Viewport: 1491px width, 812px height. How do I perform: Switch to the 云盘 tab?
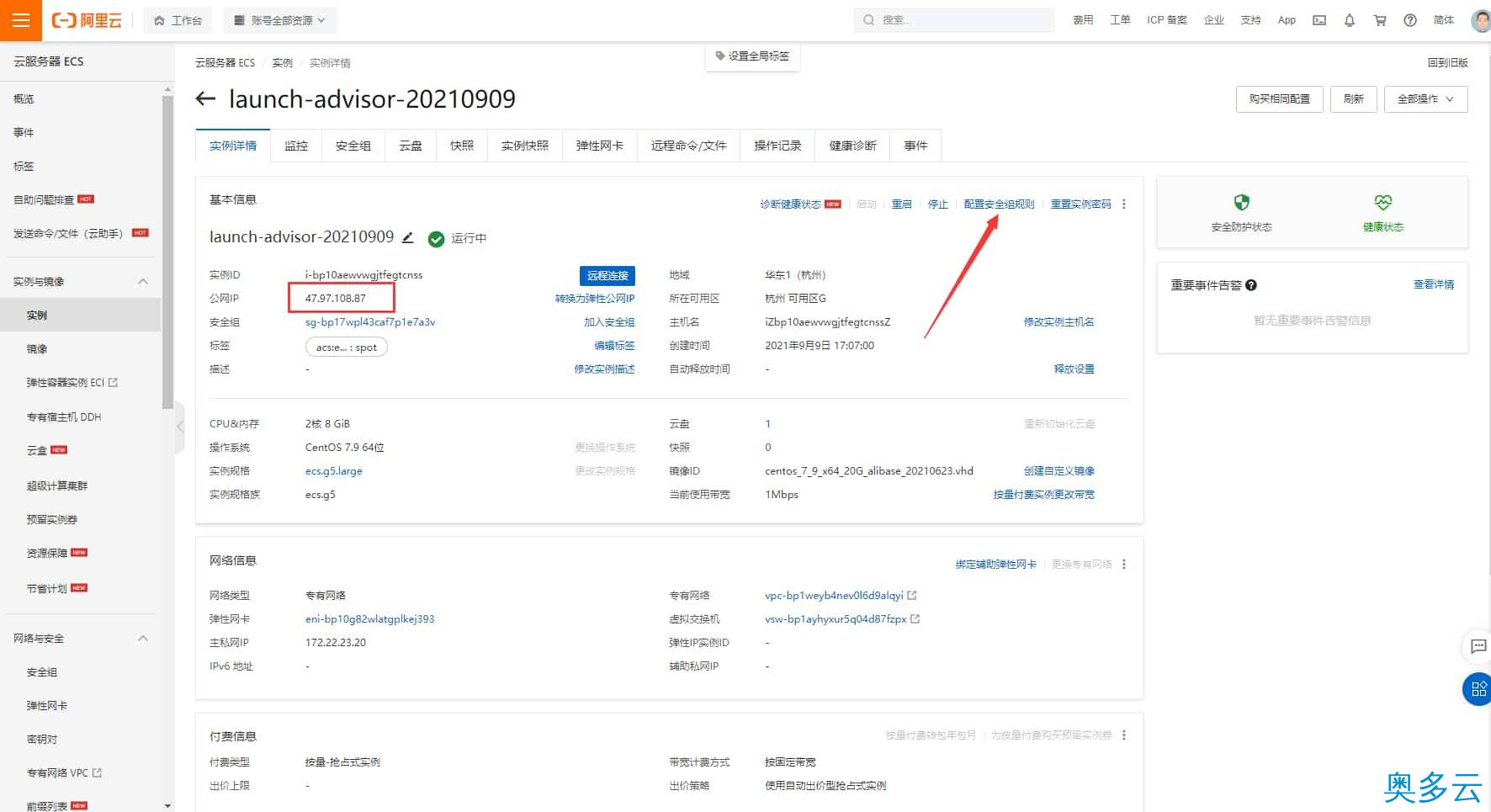click(x=411, y=146)
